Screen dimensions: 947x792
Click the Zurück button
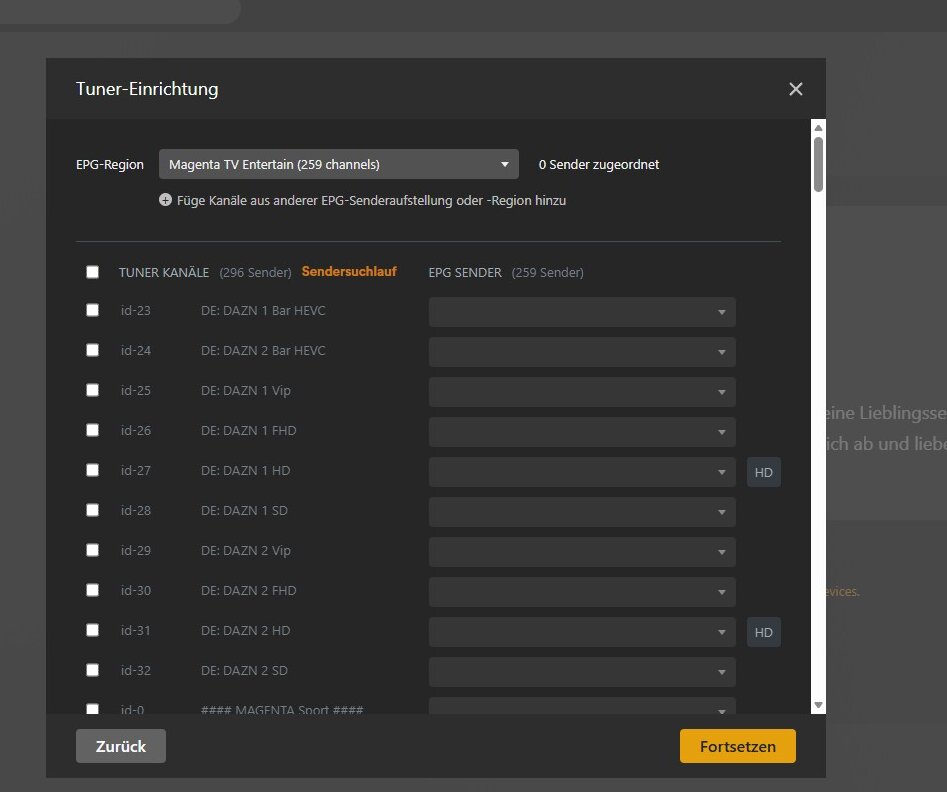[121, 746]
